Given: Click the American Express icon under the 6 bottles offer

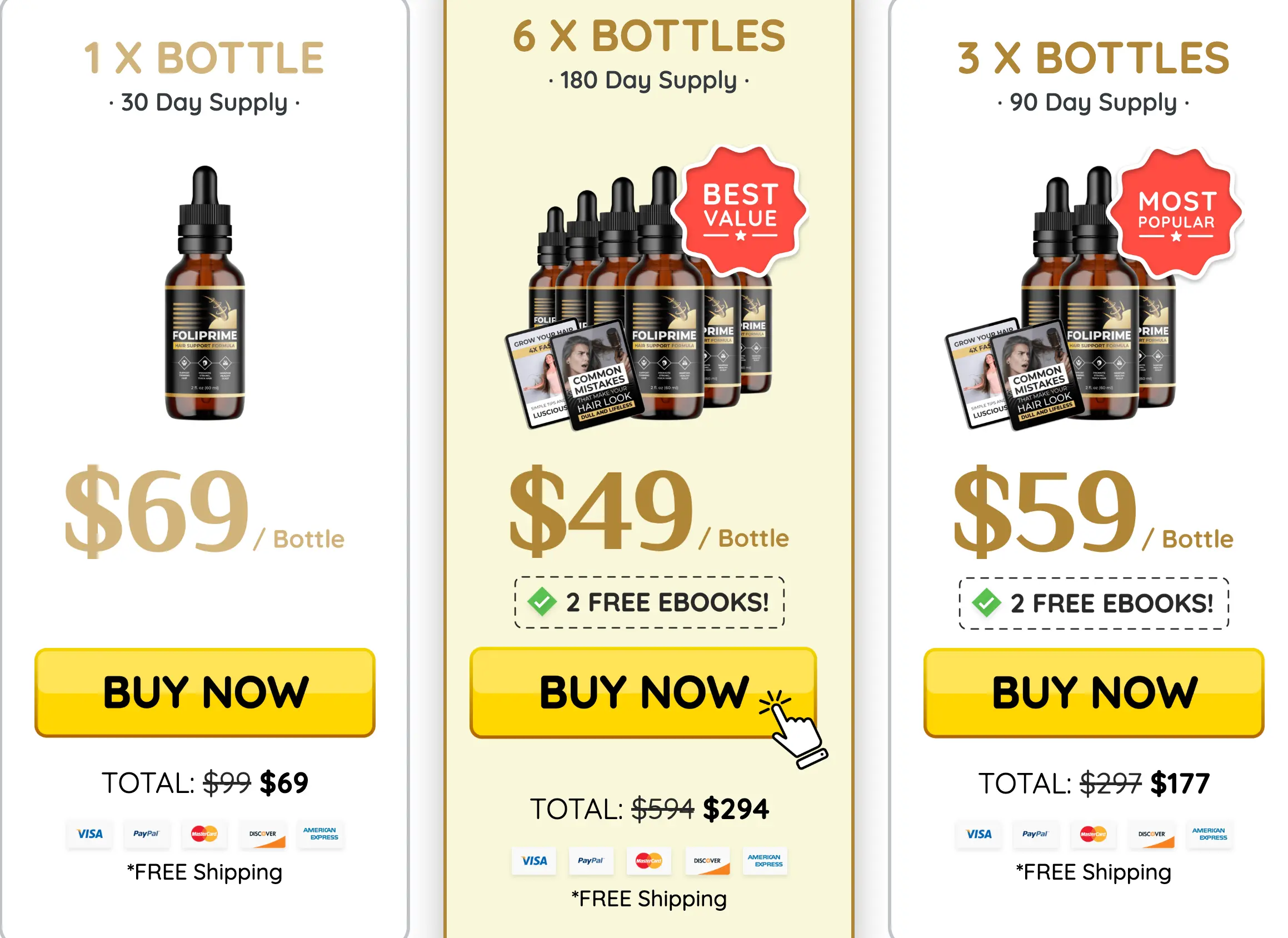Looking at the screenshot, I should 765,861.
